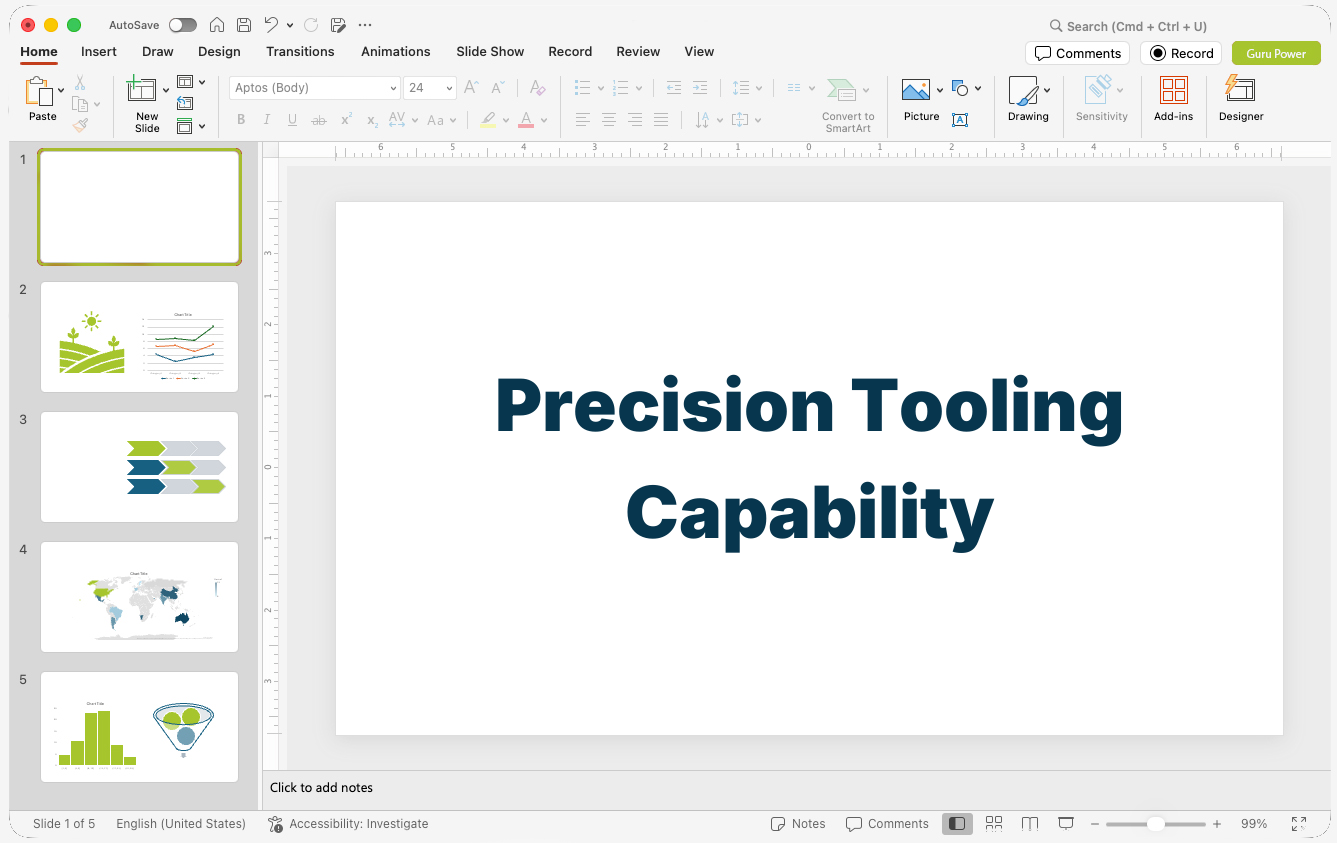The height and width of the screenshot is (843, 1337).
Task: Click the Paste clipboard icon
Action: point(39,91)
